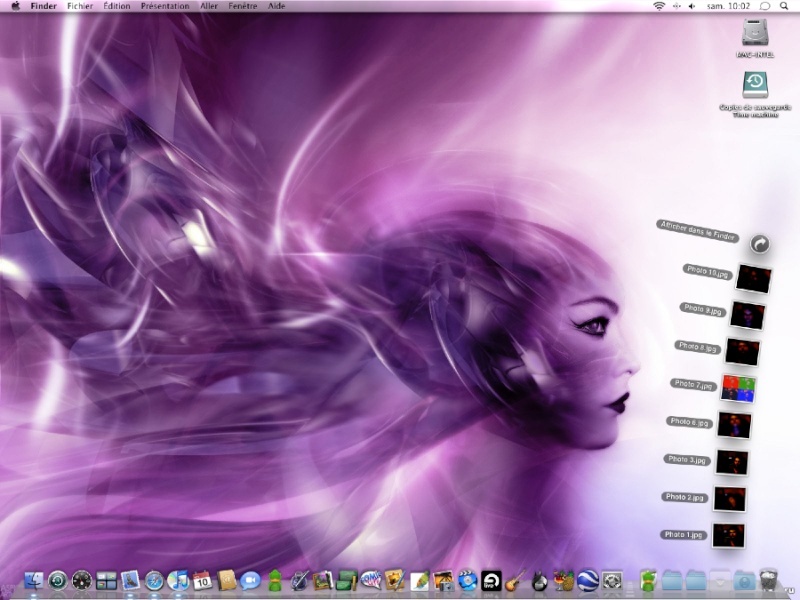Click the speech bubble status icon
This screenshot has width=800, height=600.
pyautogui.click(x=765, y=6)
